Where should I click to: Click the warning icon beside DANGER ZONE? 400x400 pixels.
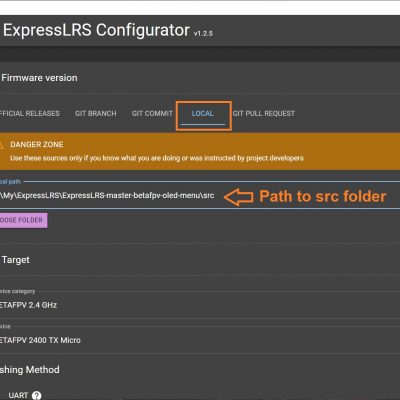(x=1, y=145)
